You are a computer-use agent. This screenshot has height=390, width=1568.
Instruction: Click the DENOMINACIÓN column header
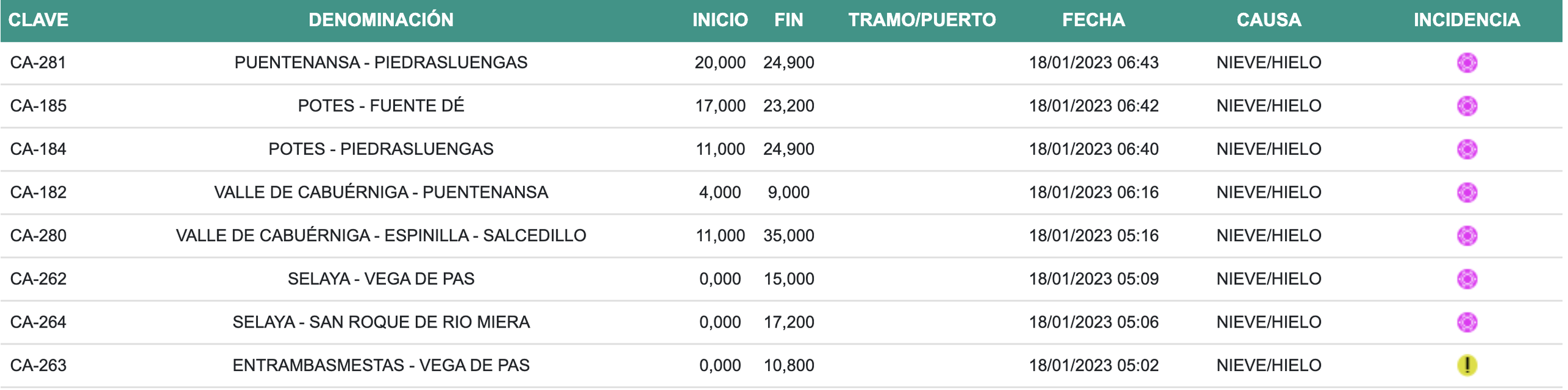click(x=381, y=20)
